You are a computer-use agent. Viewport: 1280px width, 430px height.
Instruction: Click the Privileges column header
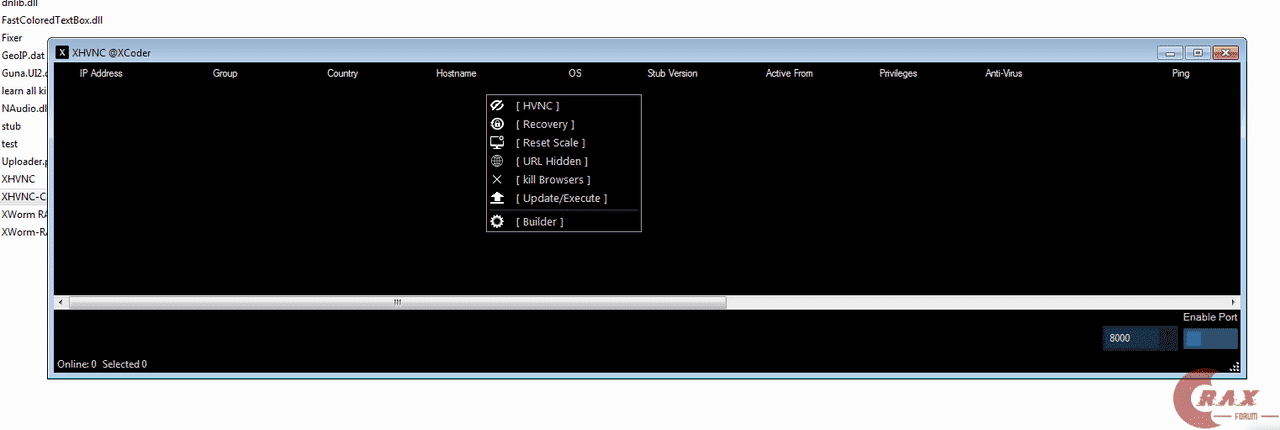click(x=898, y=74)
